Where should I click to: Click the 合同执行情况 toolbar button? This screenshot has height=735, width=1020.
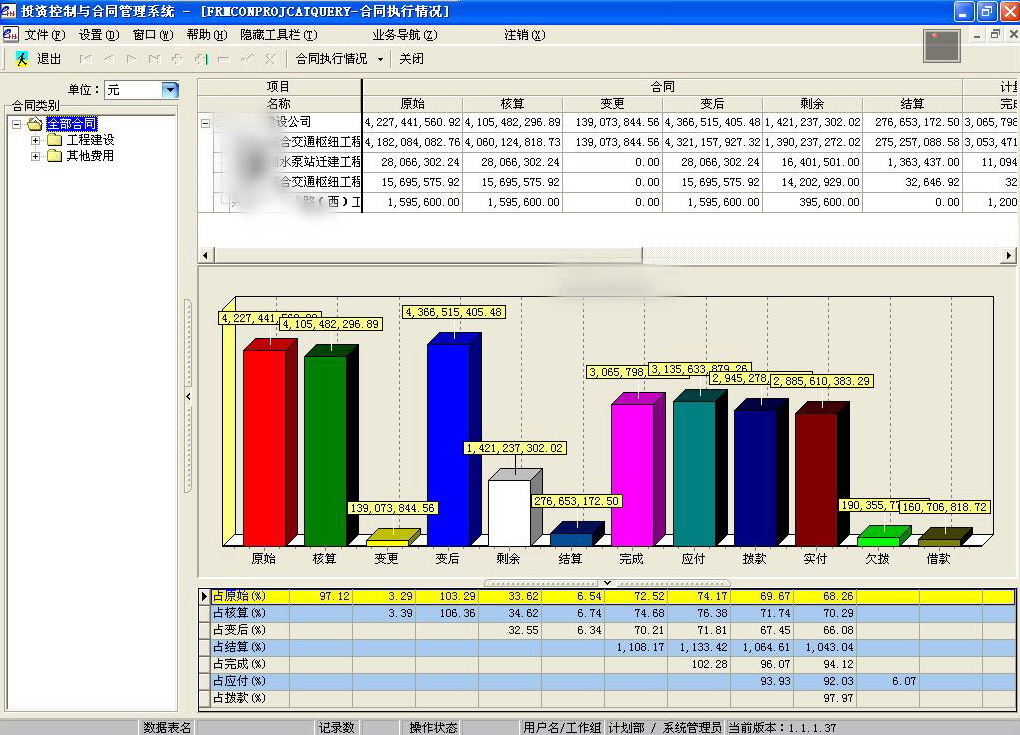(331, 59)
